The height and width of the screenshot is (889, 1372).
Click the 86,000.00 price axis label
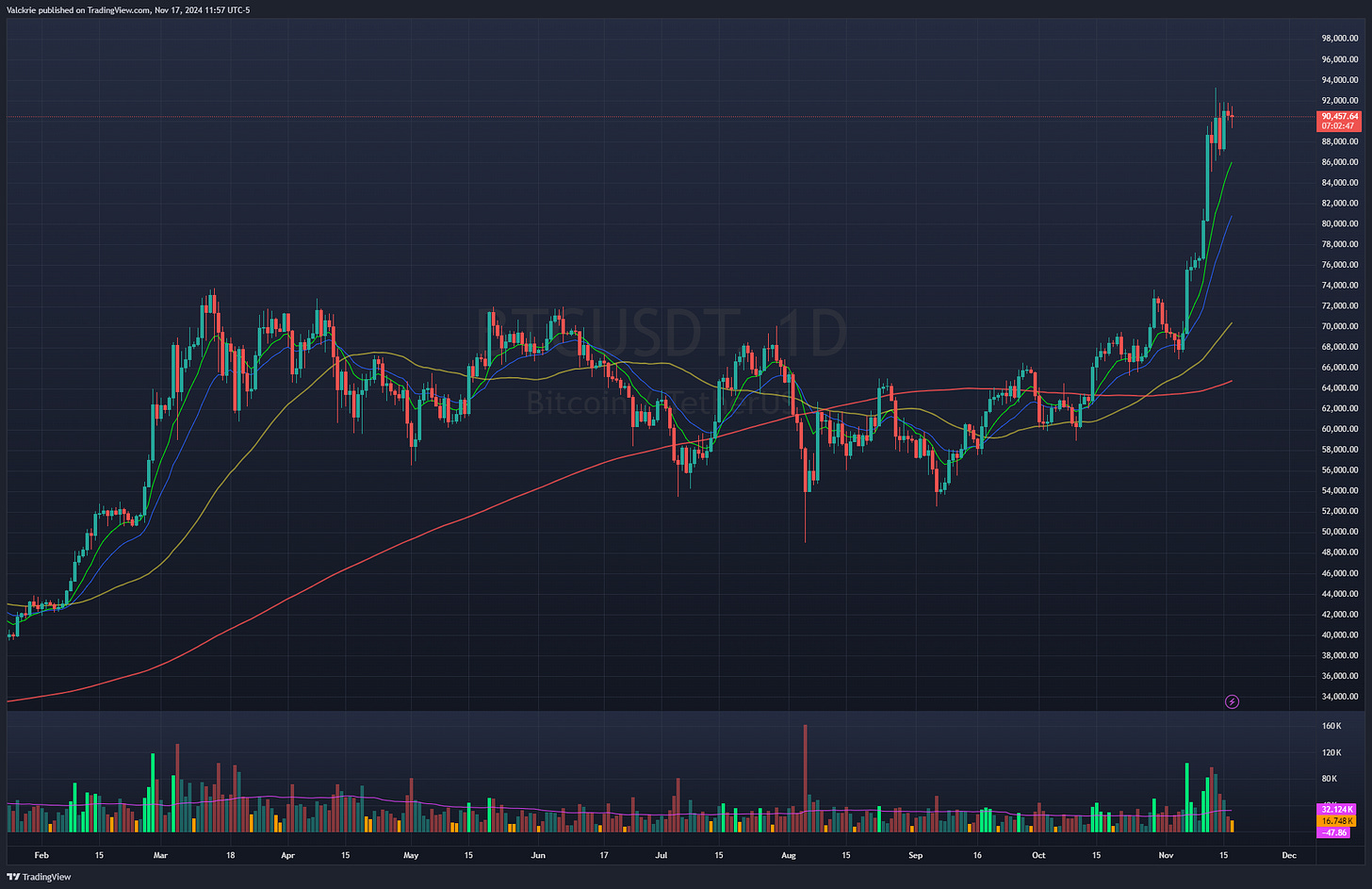coord(1340,162)
